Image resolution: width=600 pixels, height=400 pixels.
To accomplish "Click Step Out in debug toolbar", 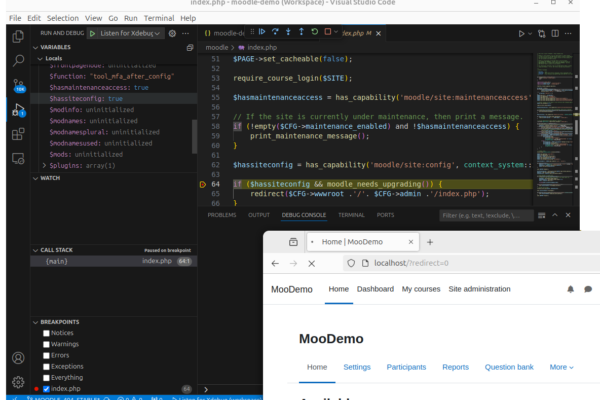I will click(301, 32).
